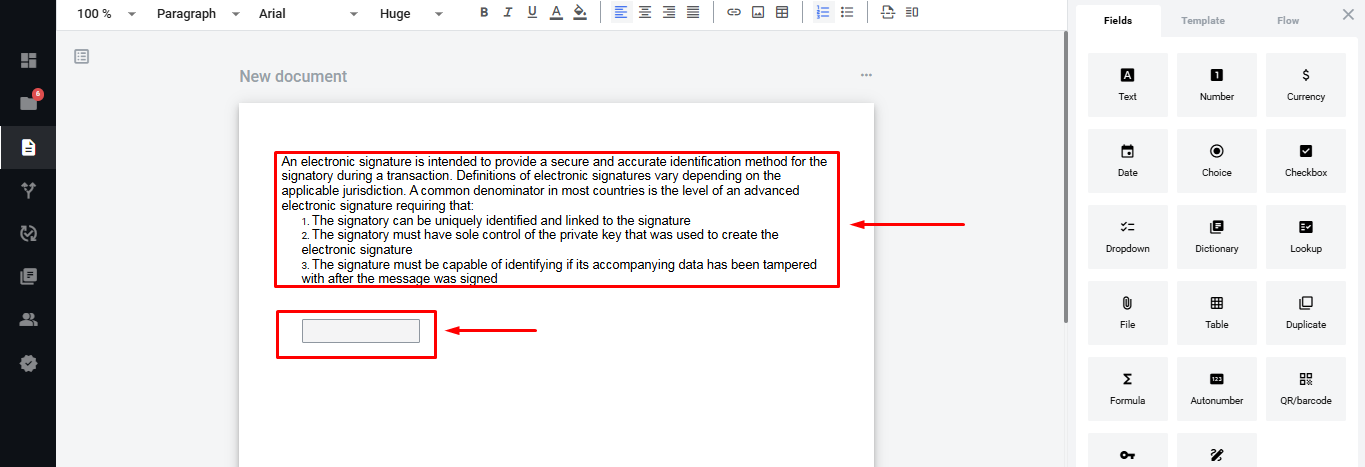This screenshot has height=467, width=1365.
Task: Toggle italic text formatting
Action: pos(508,13)
